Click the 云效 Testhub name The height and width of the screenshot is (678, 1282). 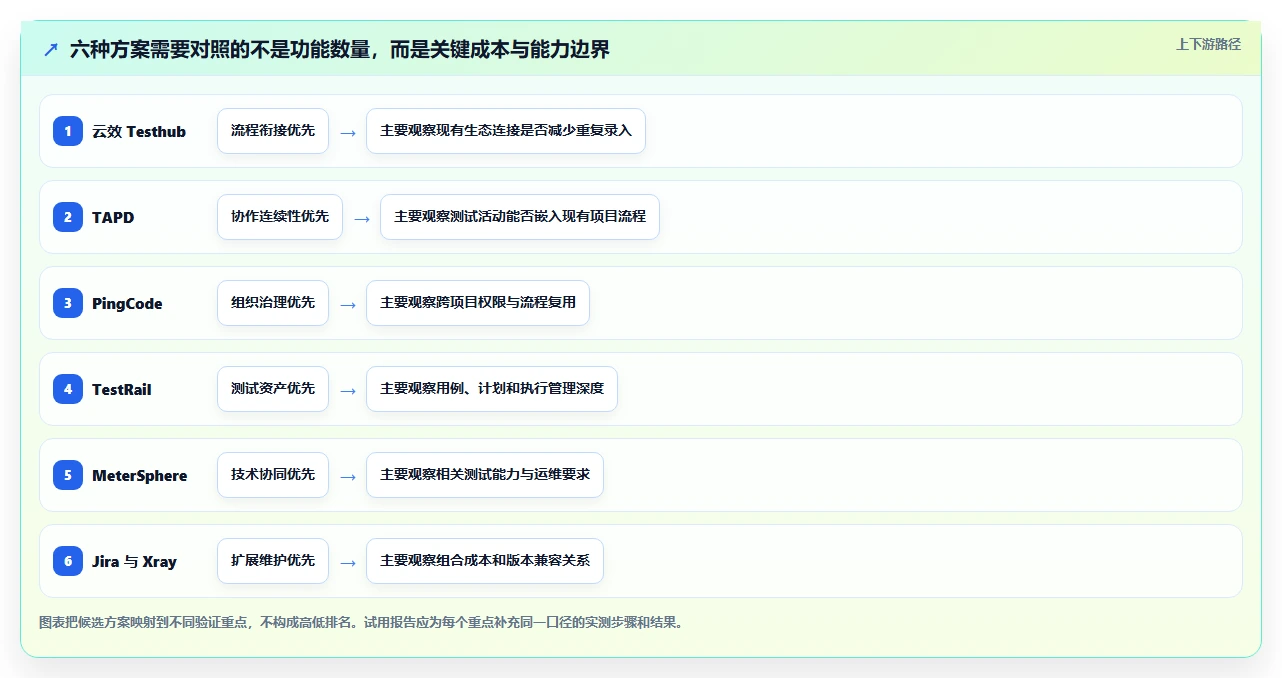click(x=139, y=132)
